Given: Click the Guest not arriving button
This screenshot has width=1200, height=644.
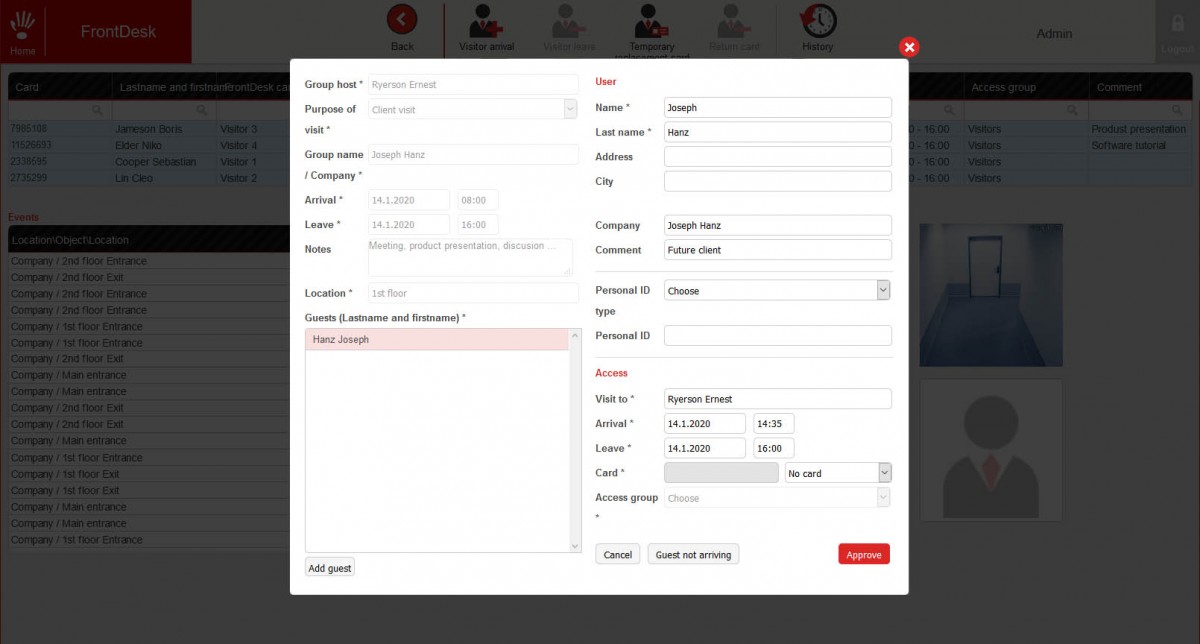Looking at the screenshot, I should pos(693,554).
